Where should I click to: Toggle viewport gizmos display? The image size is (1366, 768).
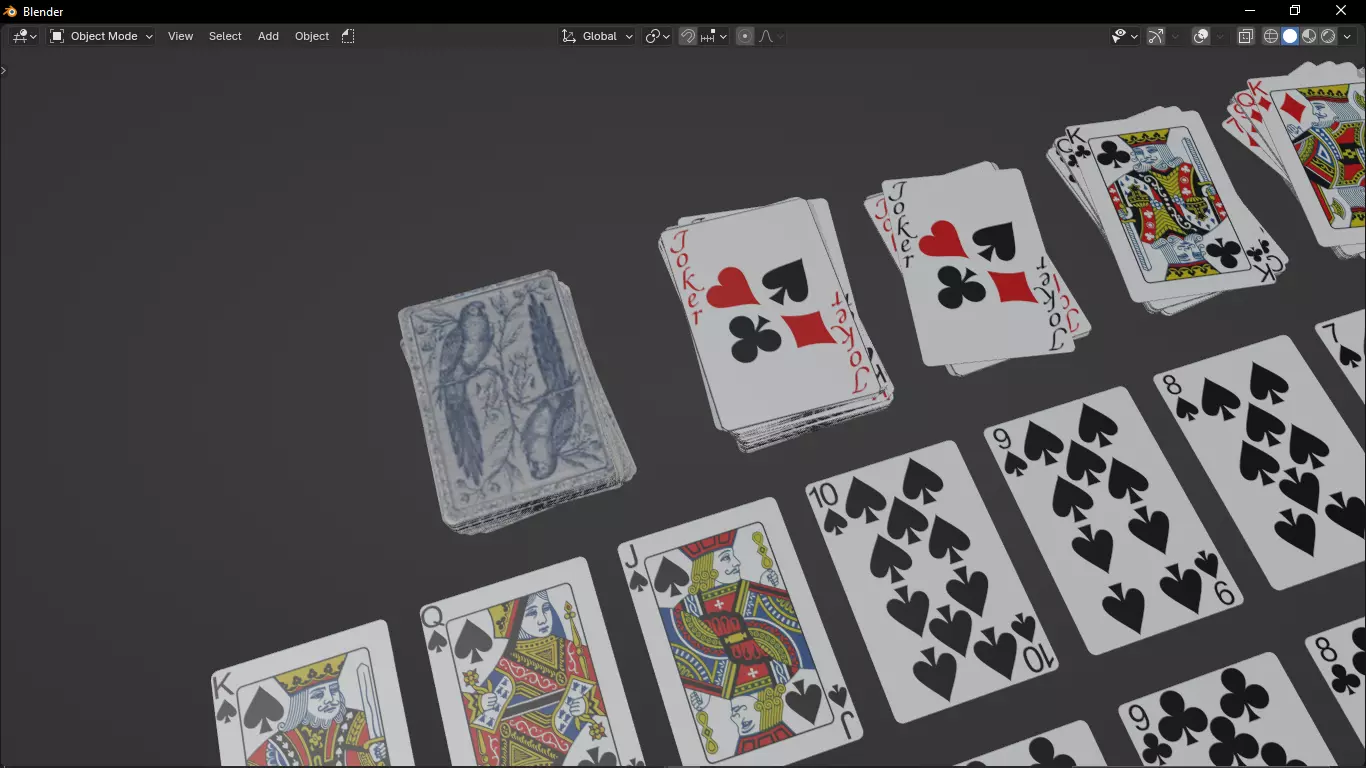click(x=1156, y=36)
